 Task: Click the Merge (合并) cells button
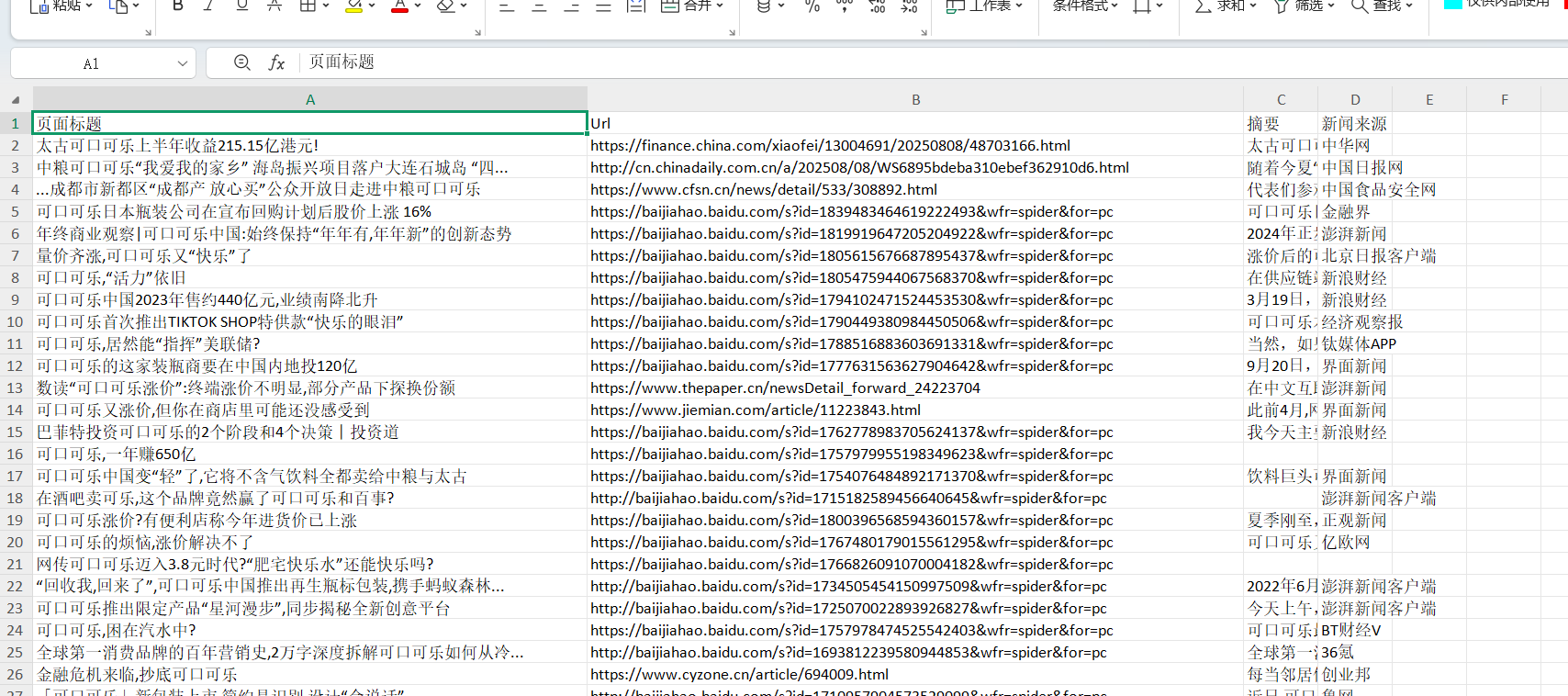[x=687, y=6]
